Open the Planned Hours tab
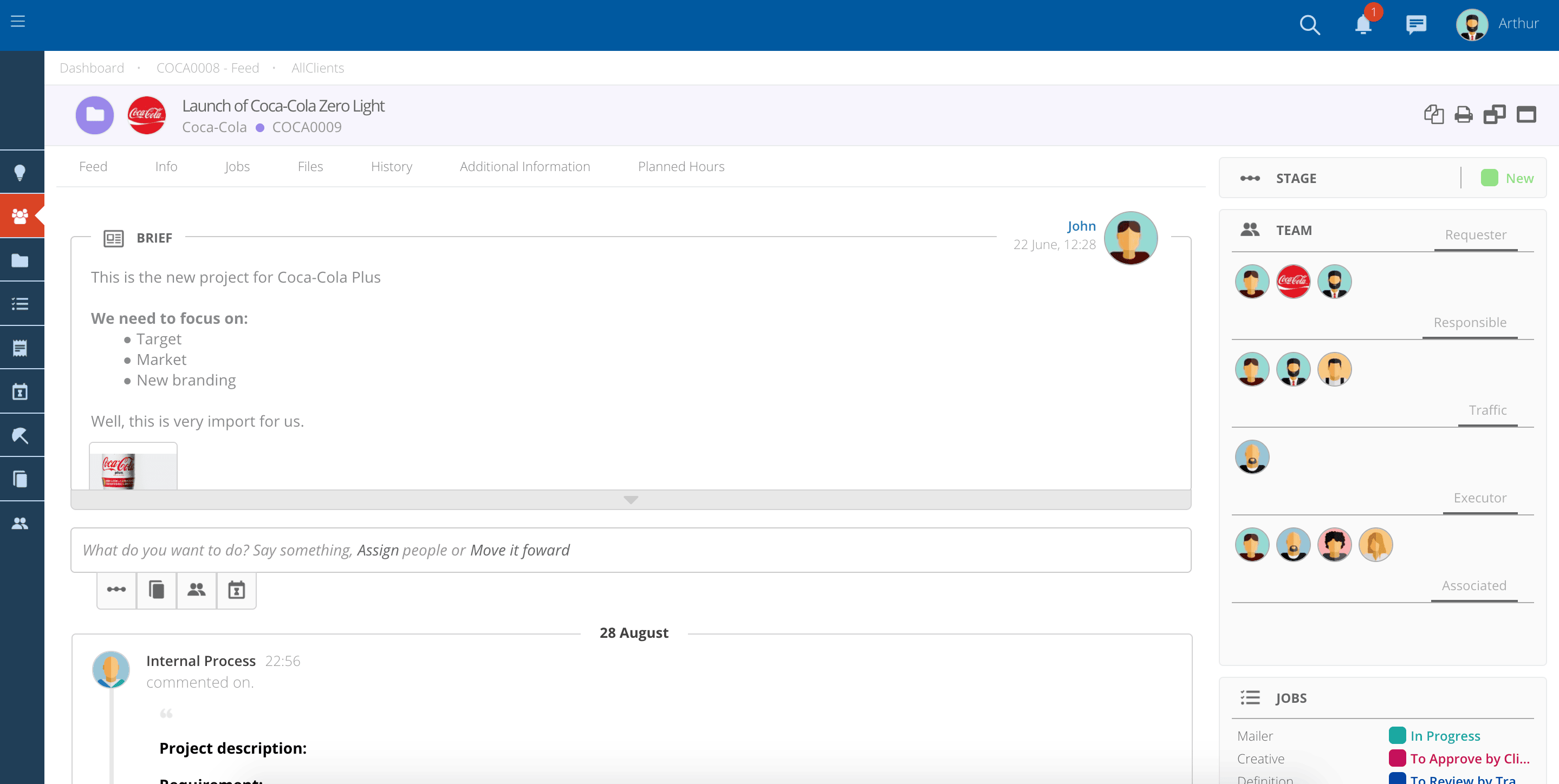The image size is (1559, 784). tap(680, 166)
